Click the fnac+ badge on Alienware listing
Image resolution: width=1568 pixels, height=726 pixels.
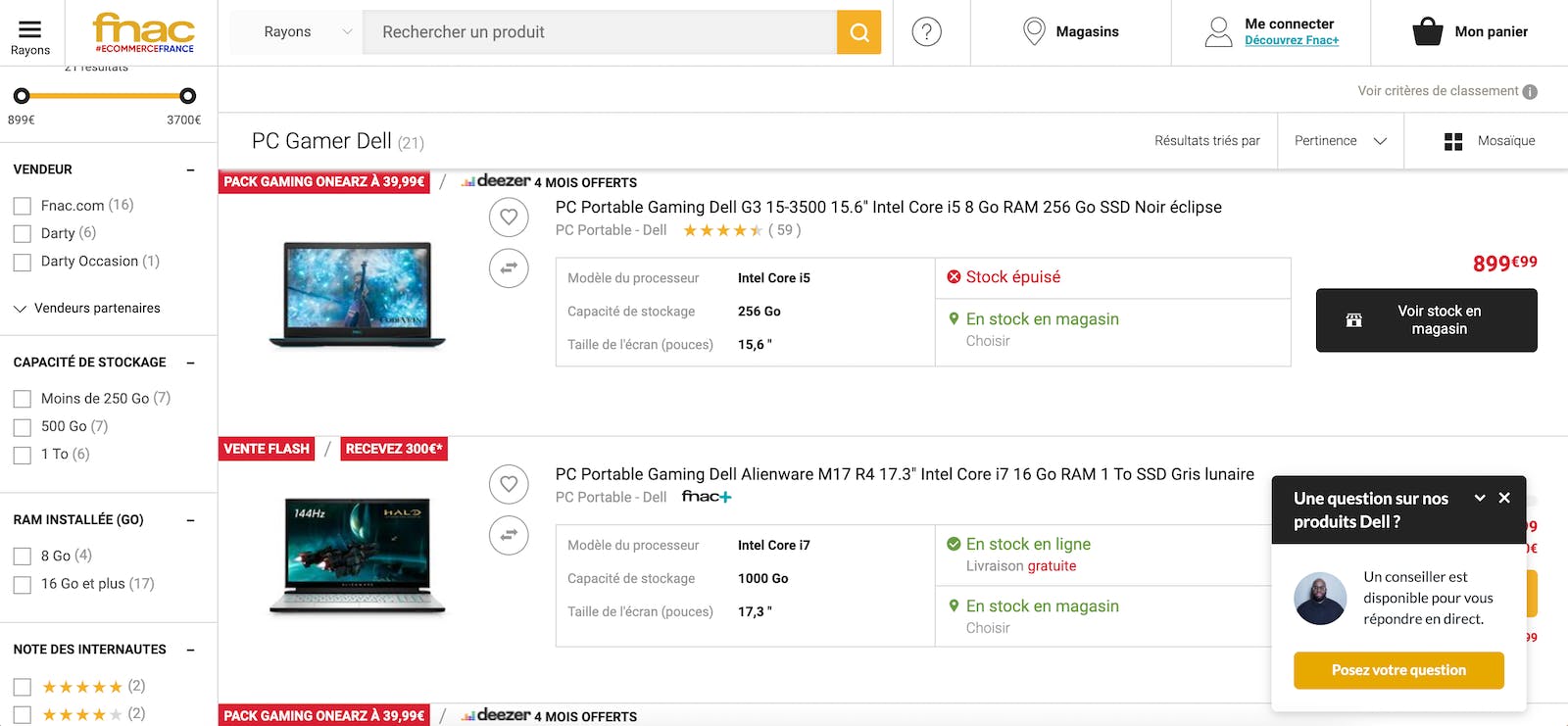707,497
